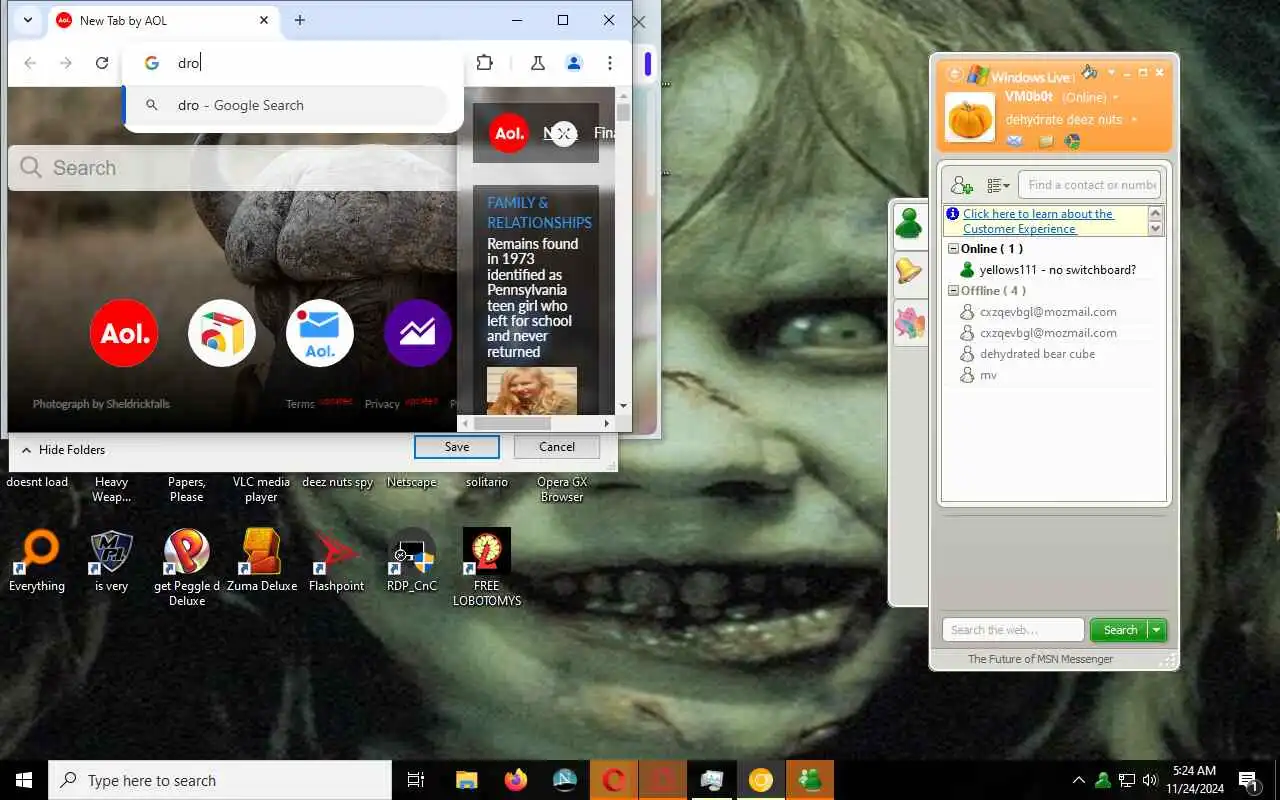
Task: Open the bell alerts Messenger side tab
Action: tap(909, 271)
